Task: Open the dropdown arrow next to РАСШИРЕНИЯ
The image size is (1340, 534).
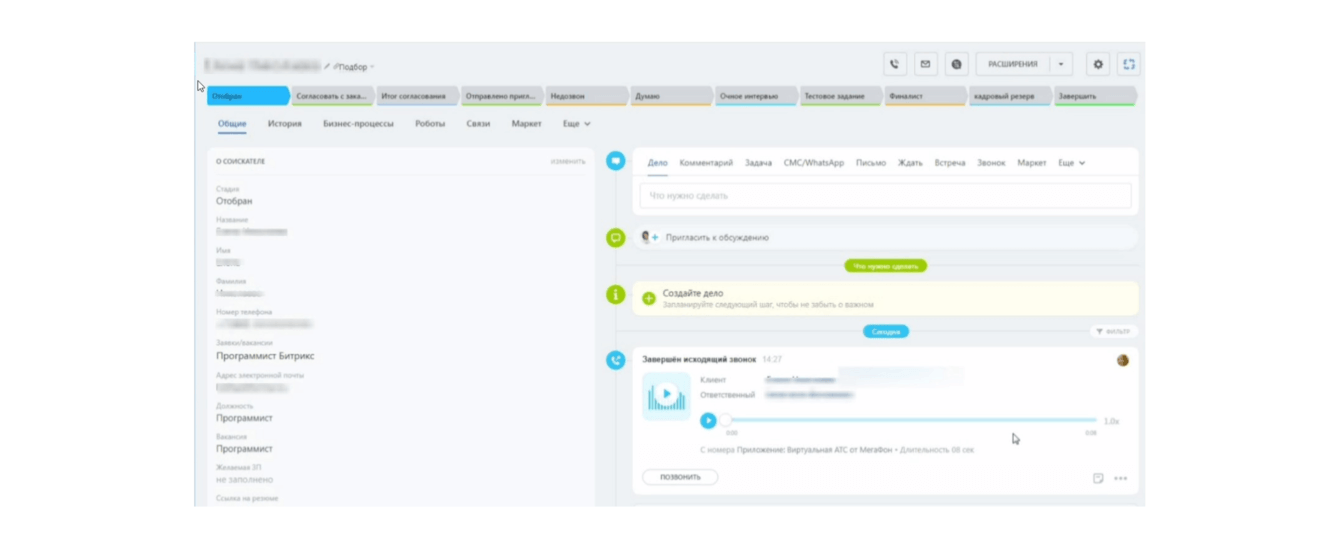Action: coord(1061,64)
